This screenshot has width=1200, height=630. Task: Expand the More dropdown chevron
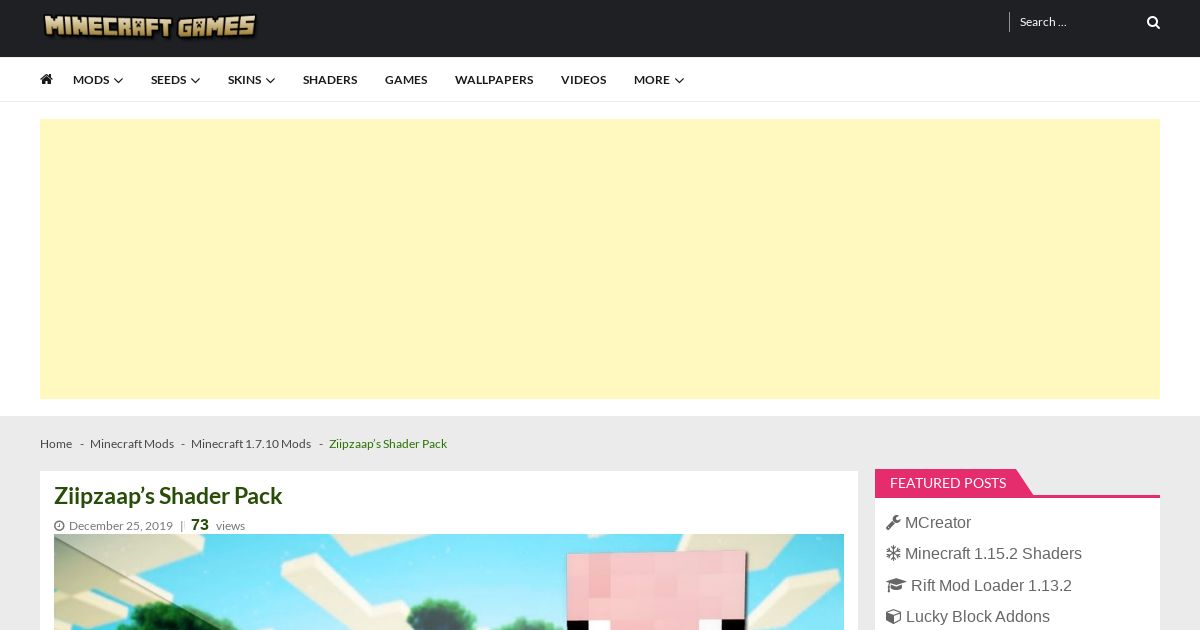(x=679, y=80)
